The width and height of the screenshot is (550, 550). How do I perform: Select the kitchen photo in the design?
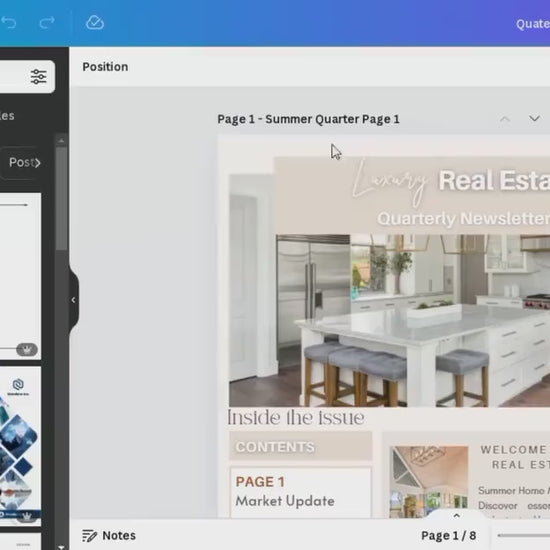tap(389, 321)
